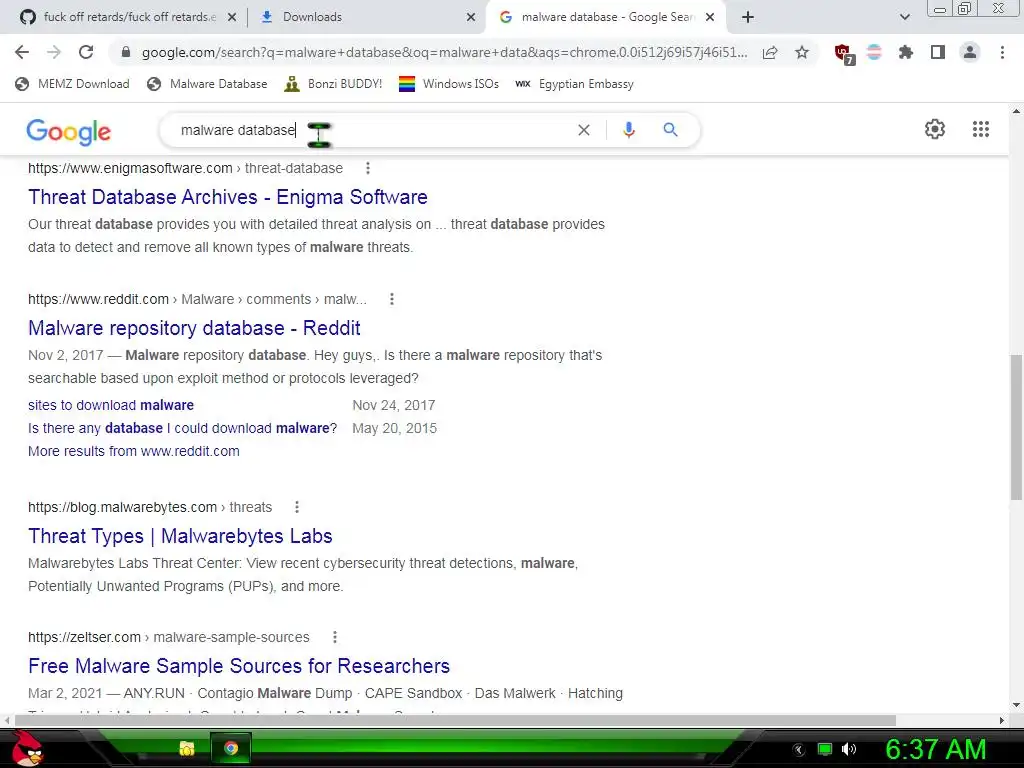Open the Windows ISOs bookmark

[x=449, y=84]
